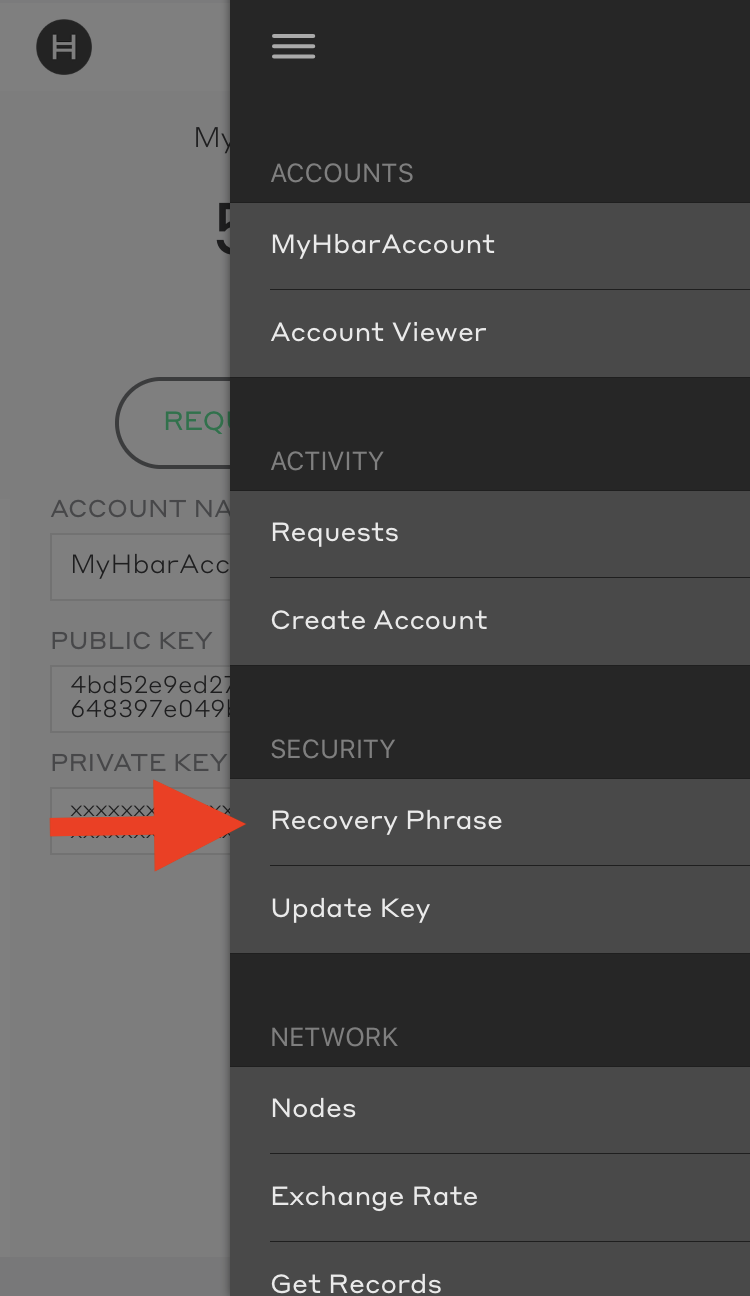750x1296 pixels.
Task: Open Nodes under Network
Action: (314, 1109)
